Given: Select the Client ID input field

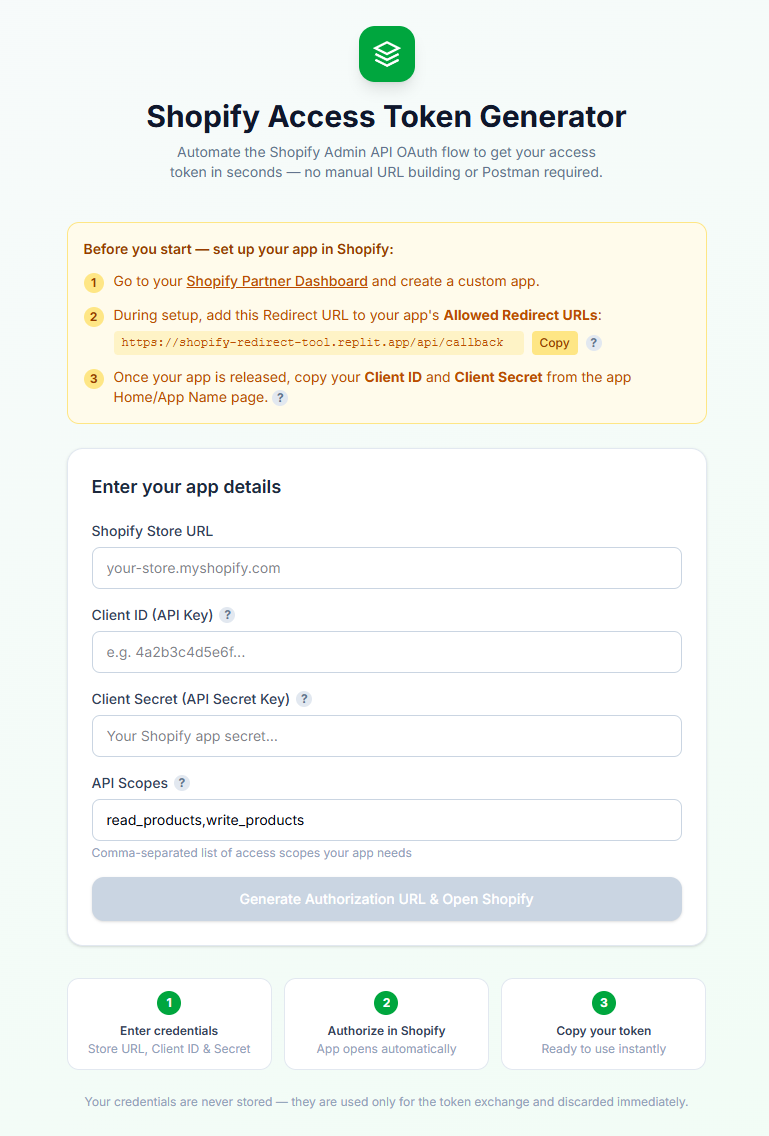Looking at the screenshot, I should coord(386,652).
